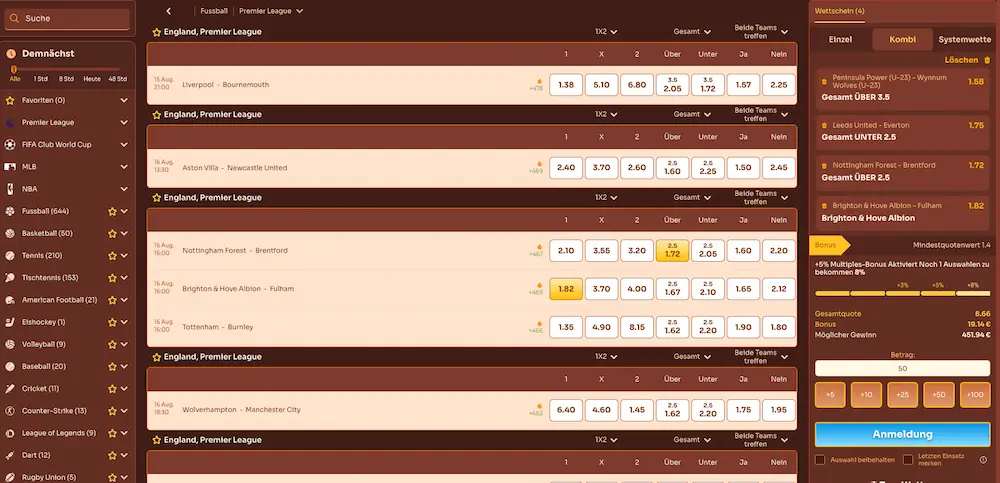Favorite Basketball (50) with its star
This screenshot has width=1000, height=483.
pyautogui.click(x=112, y=234)
